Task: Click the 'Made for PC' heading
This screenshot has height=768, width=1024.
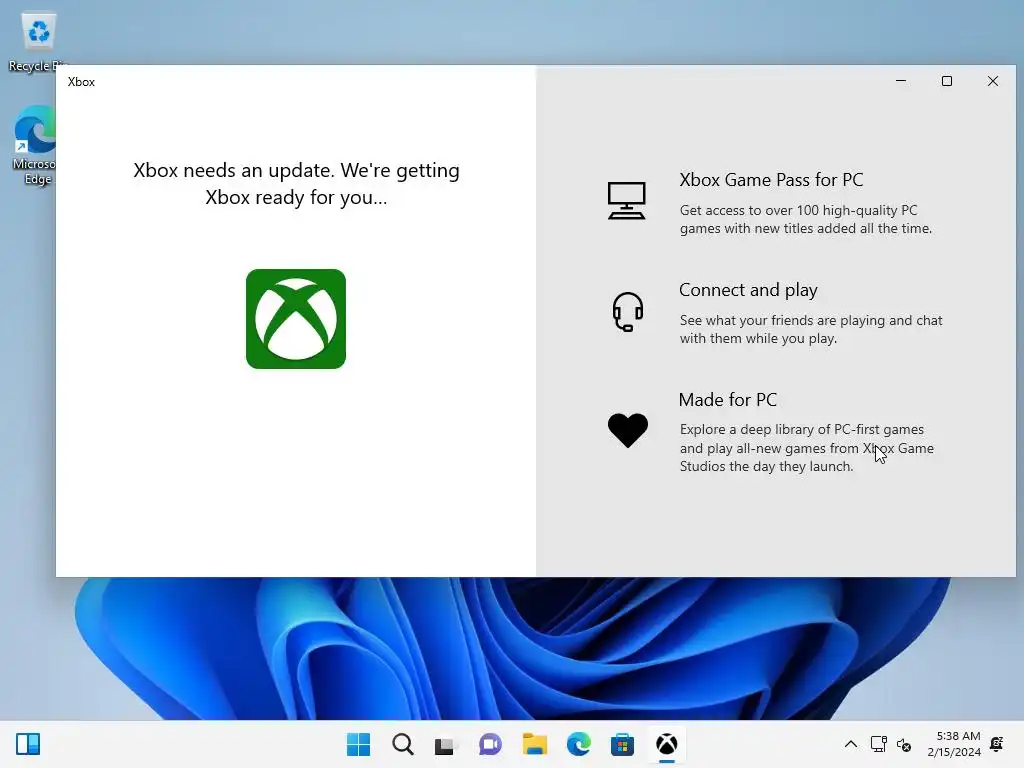Action: (x=728, y=399)
